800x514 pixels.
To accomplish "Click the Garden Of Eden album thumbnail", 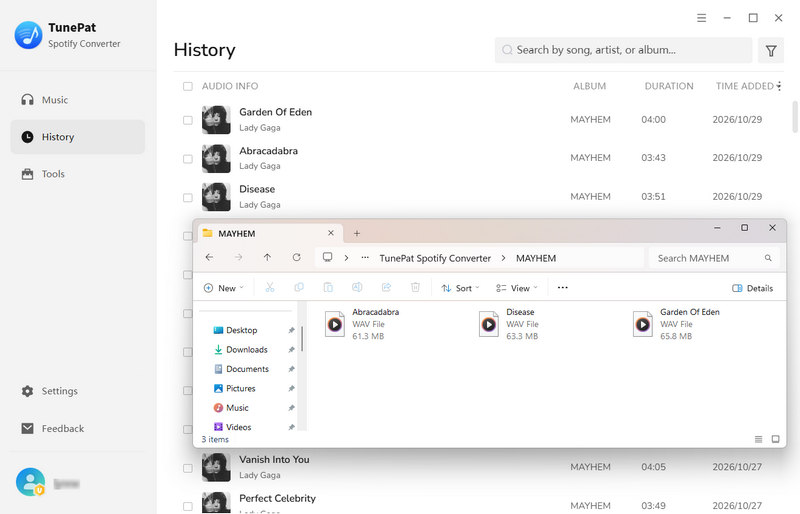I will tap(216, 120).
